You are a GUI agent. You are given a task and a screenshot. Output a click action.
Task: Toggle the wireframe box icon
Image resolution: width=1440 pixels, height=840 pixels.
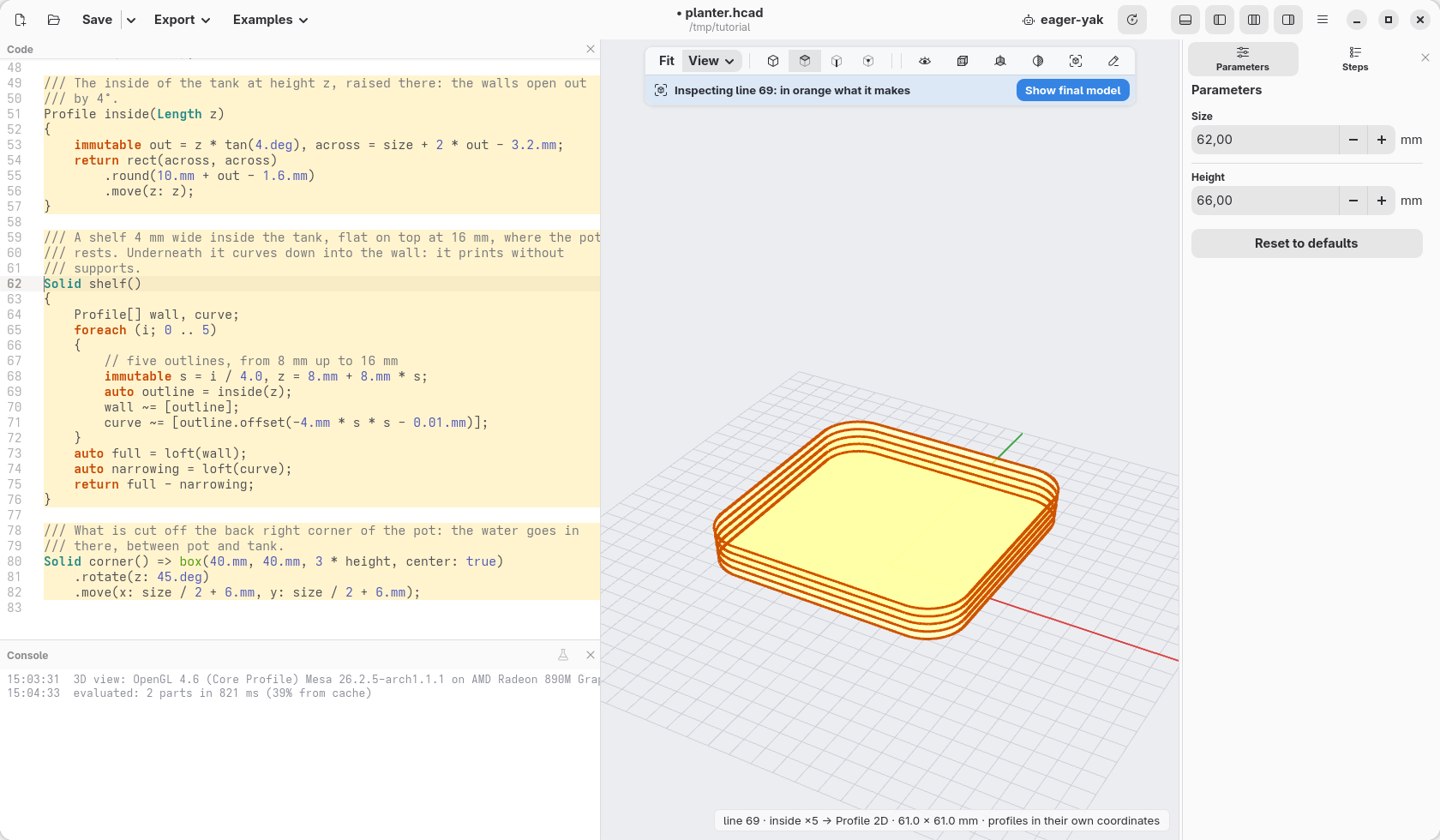click(x=963, y=61)
